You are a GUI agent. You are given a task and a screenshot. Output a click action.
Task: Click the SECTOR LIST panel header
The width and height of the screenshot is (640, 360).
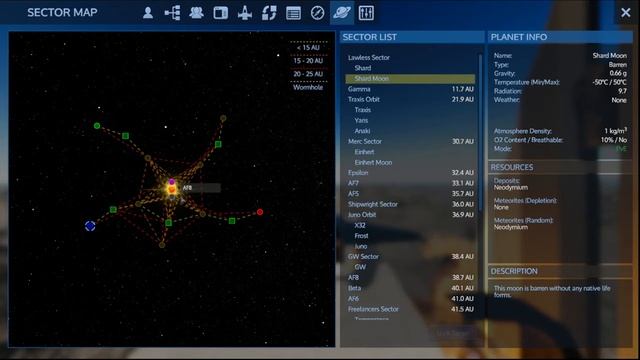(x=412, y=37)
